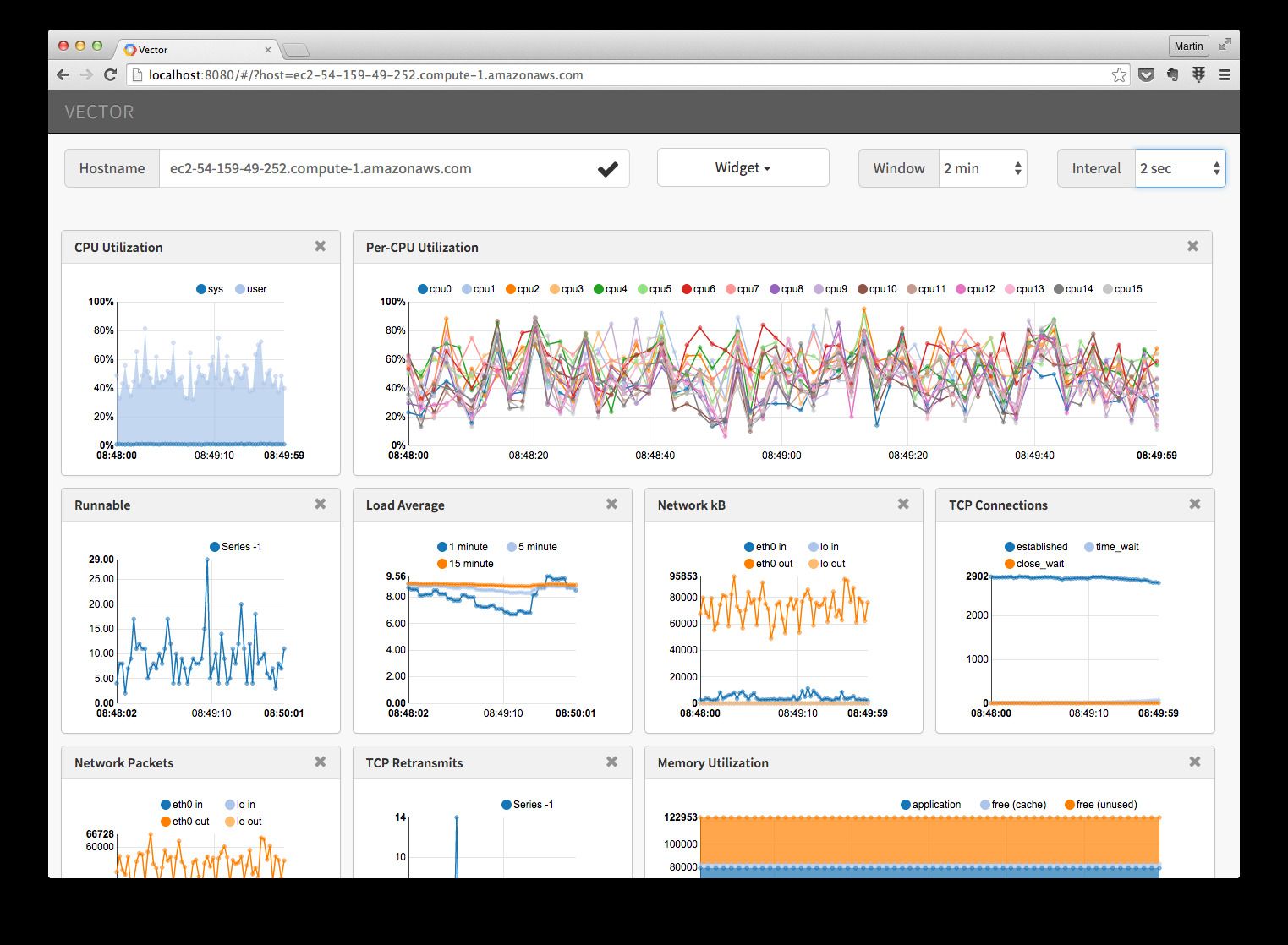This screenshot has height=945, width=1288.
Task: Toggle the cpu0 series in legend
Action: [x=434, y=289]
